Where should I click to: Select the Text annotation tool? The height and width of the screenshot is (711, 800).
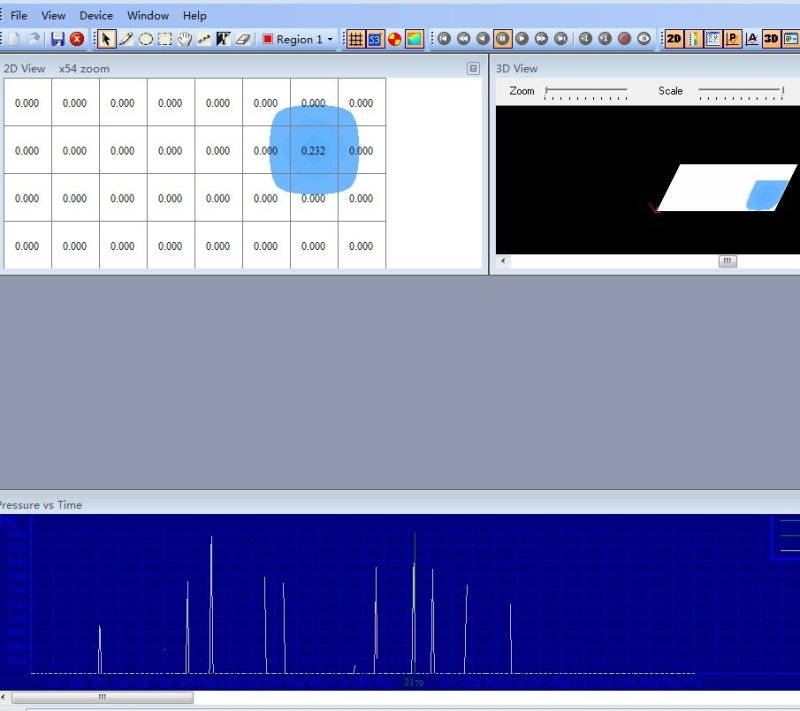[222, 39]
